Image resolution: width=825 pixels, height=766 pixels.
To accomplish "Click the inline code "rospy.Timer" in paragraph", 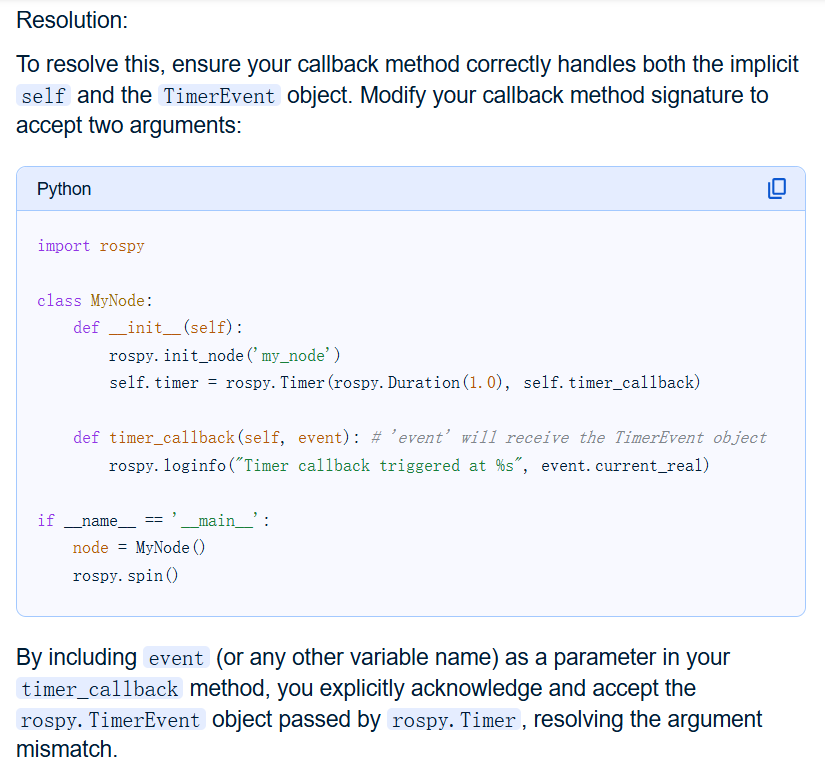I will (x=454, y=720).
